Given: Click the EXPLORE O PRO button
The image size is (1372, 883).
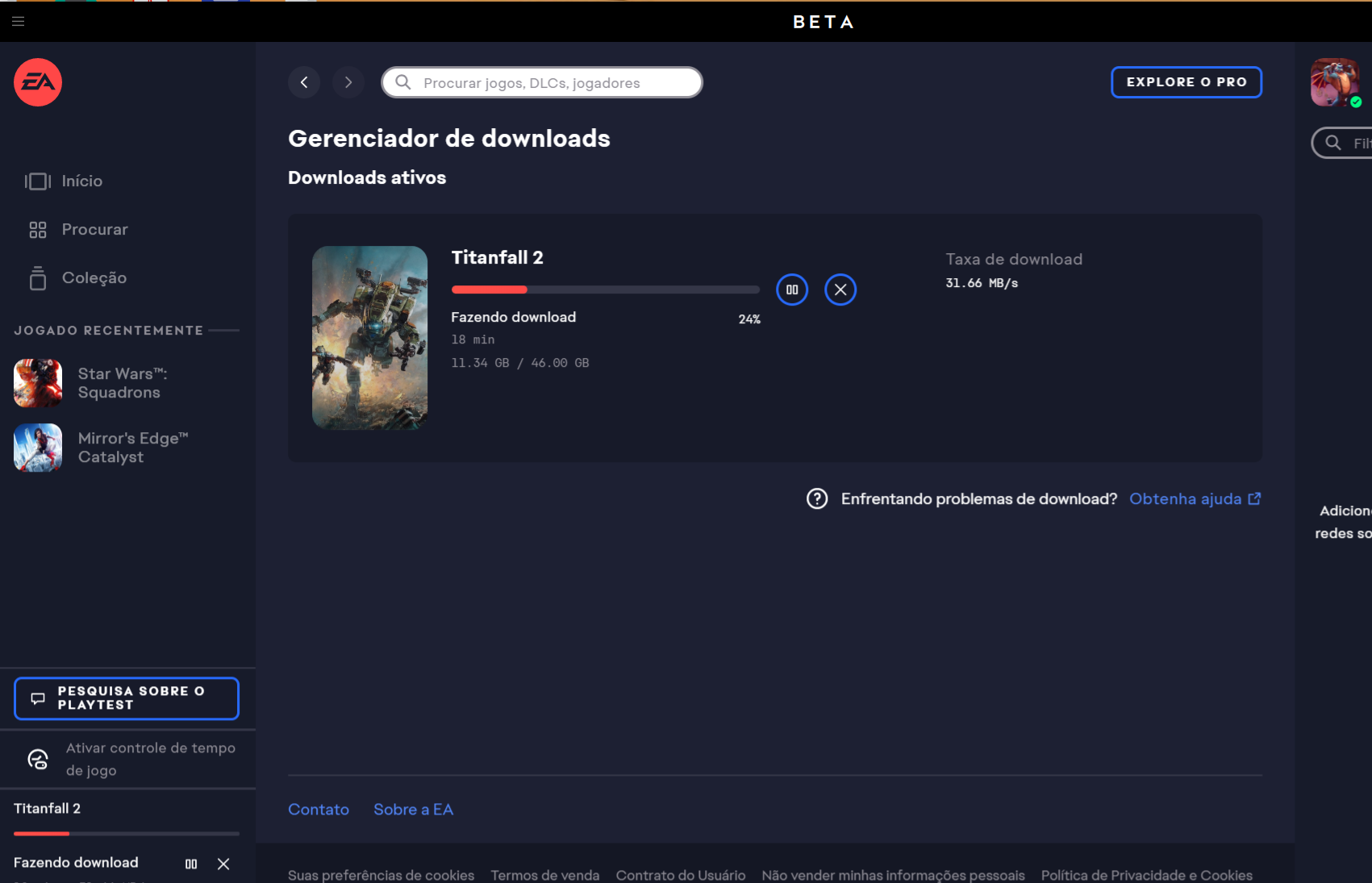Looking at the screenshot, I should [x=1186, y=82].
